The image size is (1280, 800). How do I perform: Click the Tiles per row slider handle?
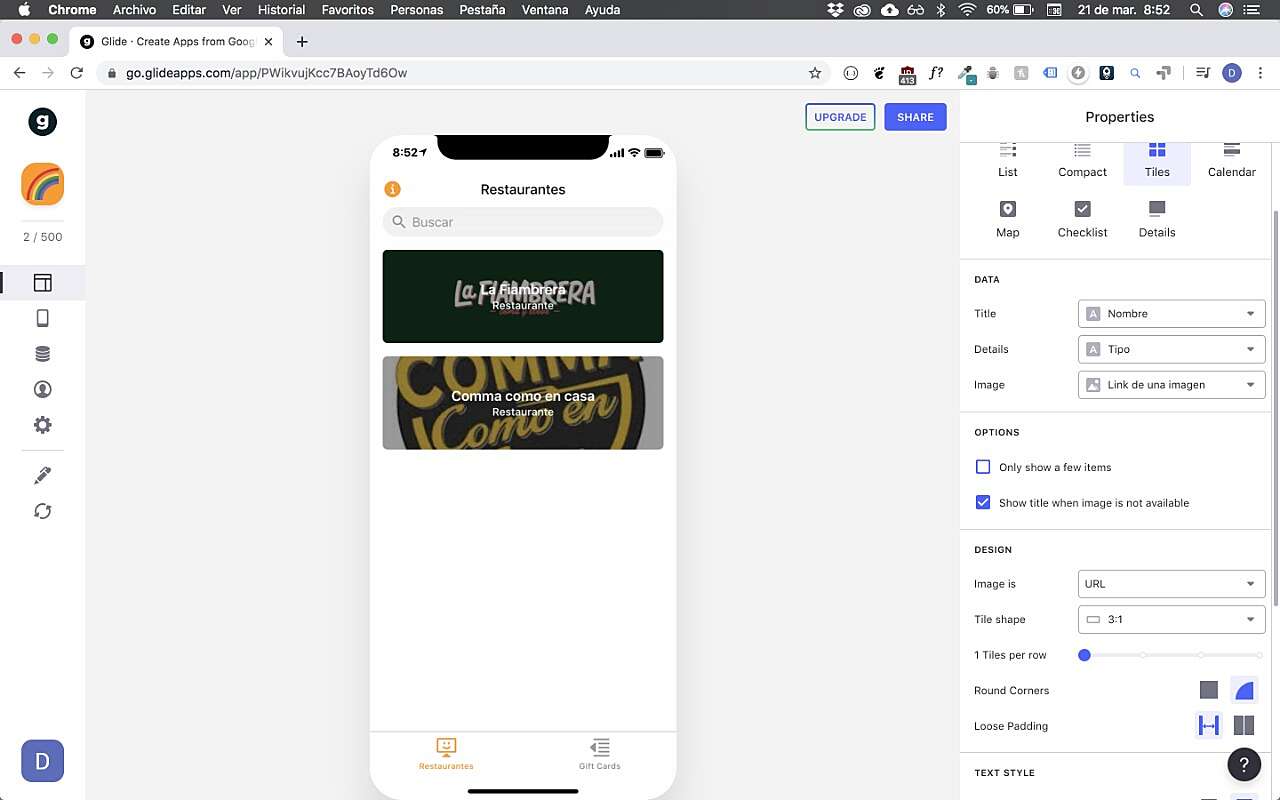point(1084,655)
